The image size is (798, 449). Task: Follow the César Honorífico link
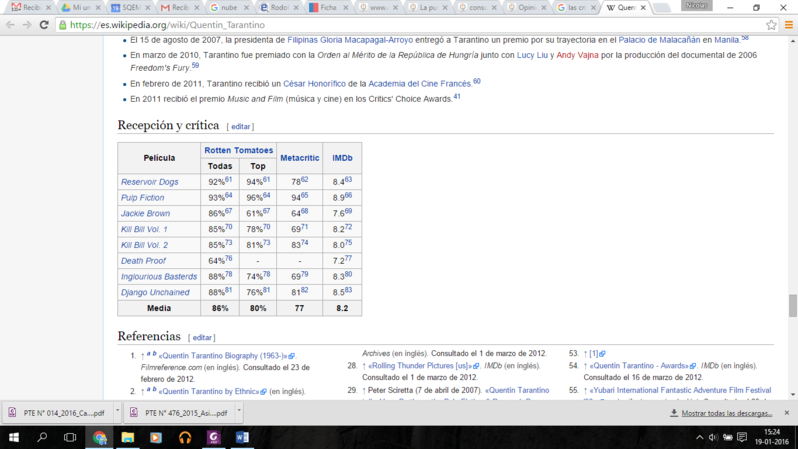[x=314, y=83]
